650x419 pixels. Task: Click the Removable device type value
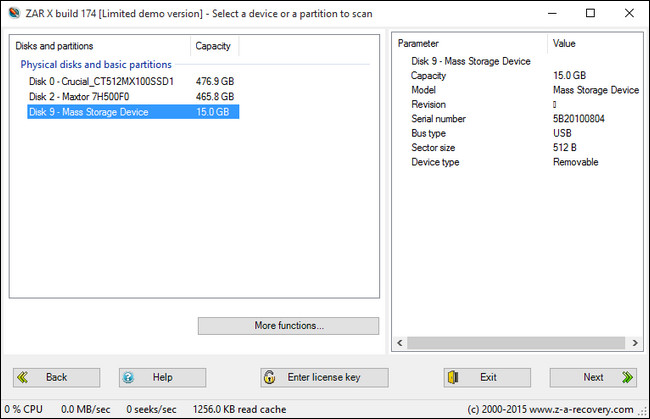(575, 162)
